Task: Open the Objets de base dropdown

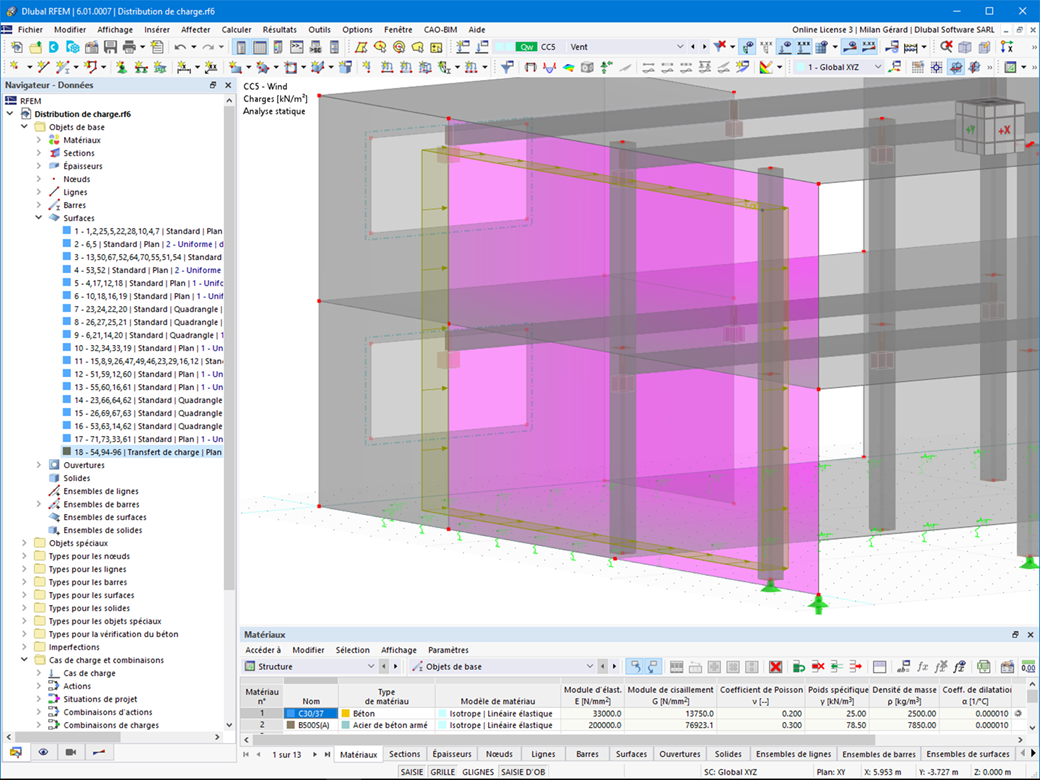Action: point(590,667)
